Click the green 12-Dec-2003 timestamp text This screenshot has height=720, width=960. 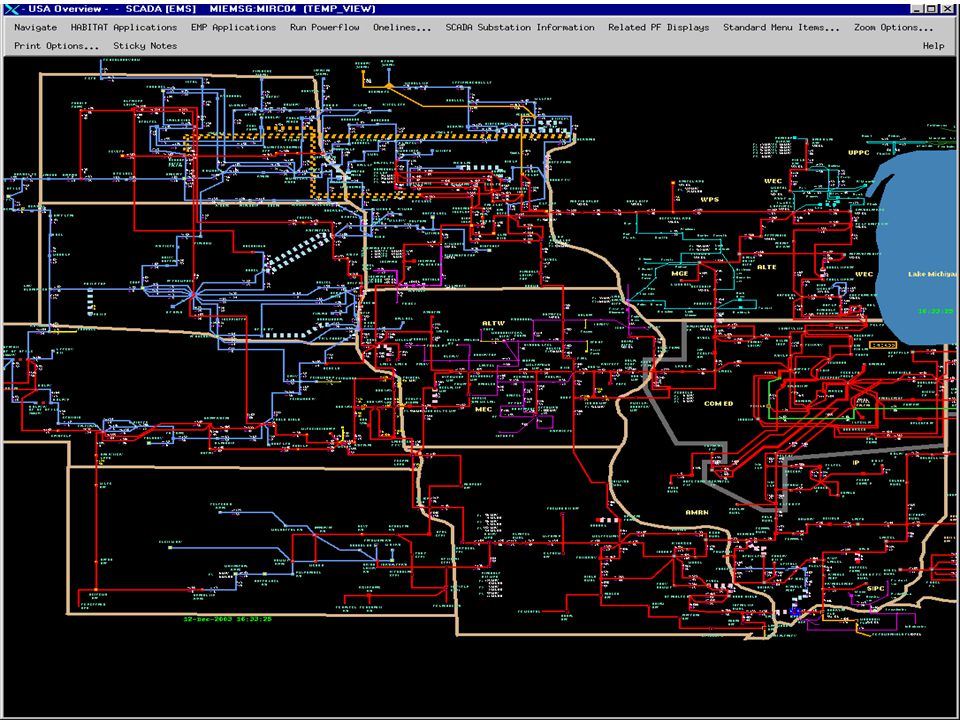pos(227,619)
